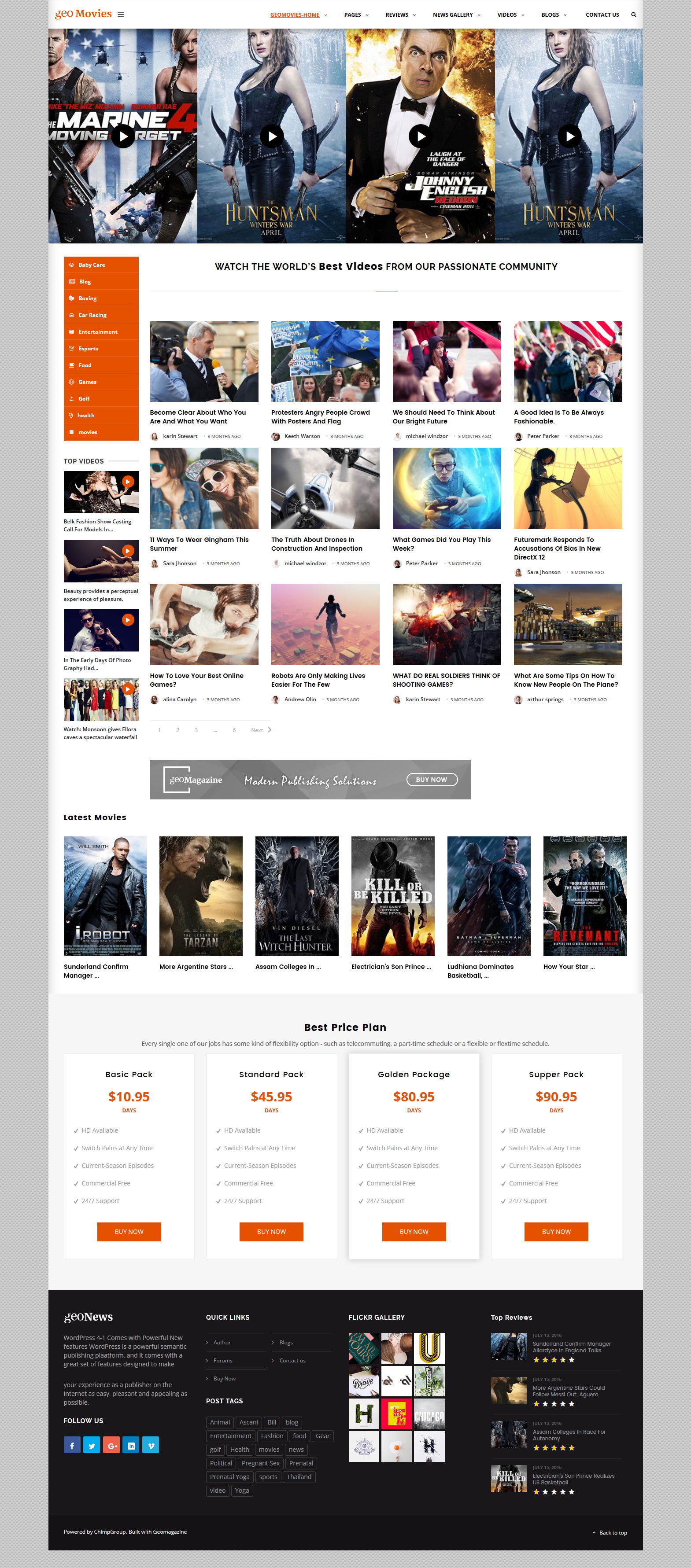Screen dimensions: 691x1568
Task: Play Beauty provides a perceptual experience video
Action: (x=128, y=550)
